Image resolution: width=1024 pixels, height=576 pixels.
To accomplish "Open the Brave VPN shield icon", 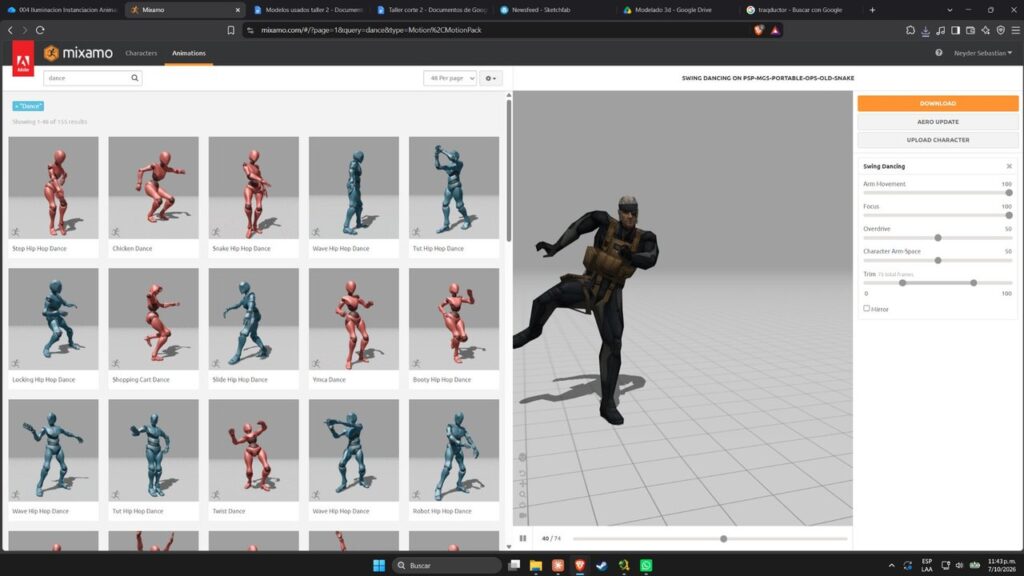I will click(x=1000, y=30).
